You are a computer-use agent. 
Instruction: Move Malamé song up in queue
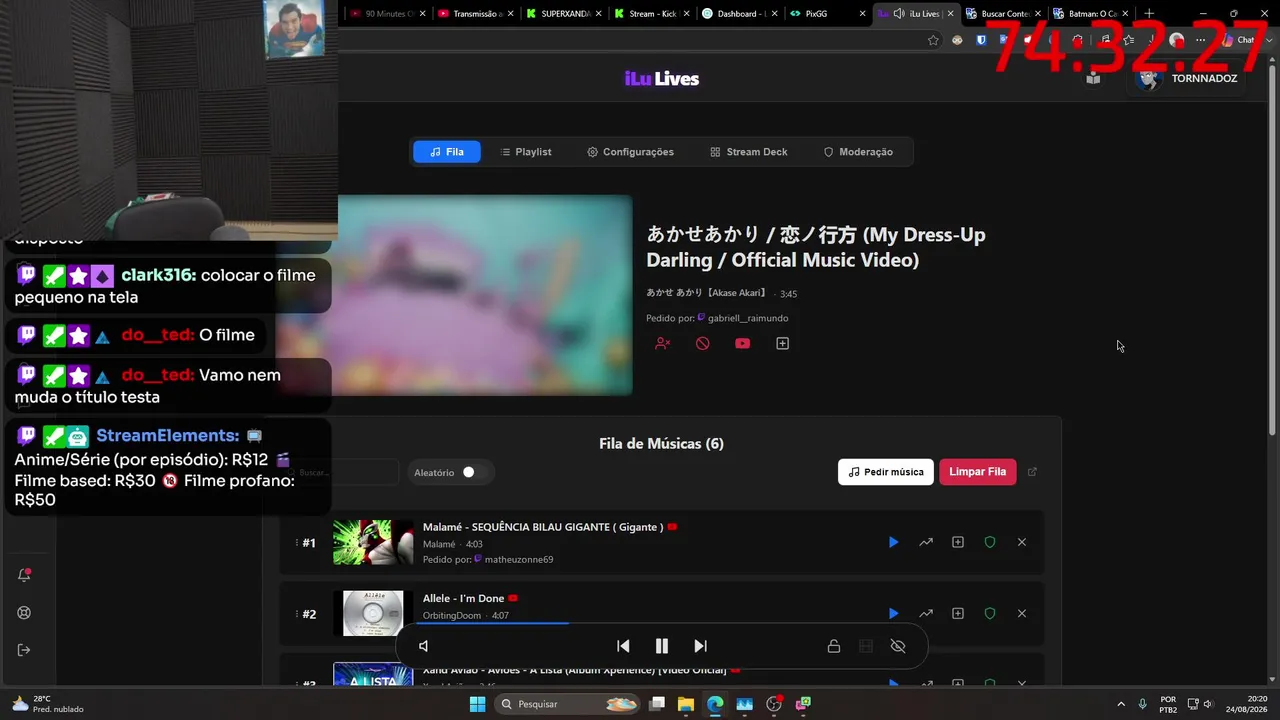[x=926, y=542]
